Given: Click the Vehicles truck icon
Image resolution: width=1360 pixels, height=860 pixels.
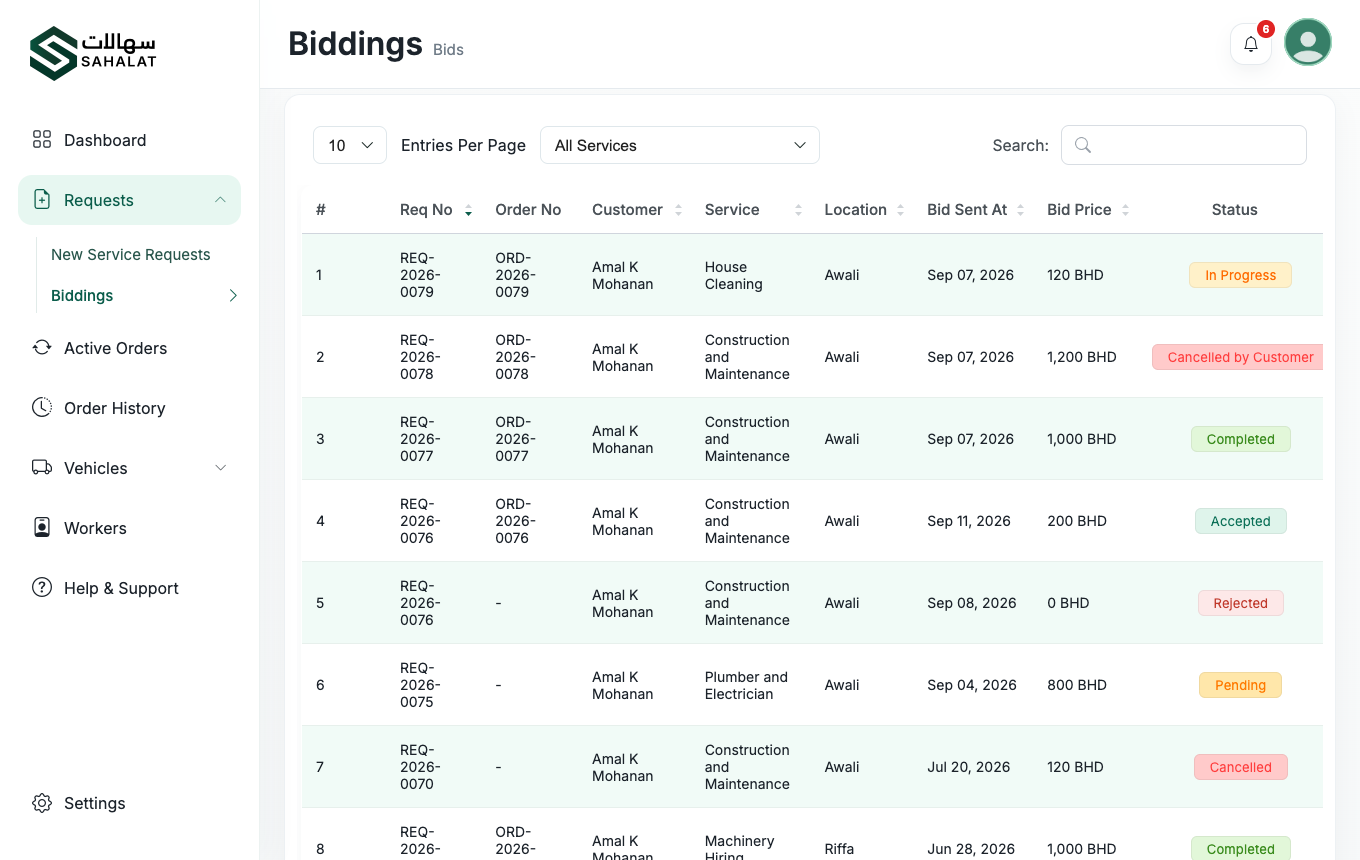Looking at the screenshot, I should pyautogui.click(x=42, y=468).
